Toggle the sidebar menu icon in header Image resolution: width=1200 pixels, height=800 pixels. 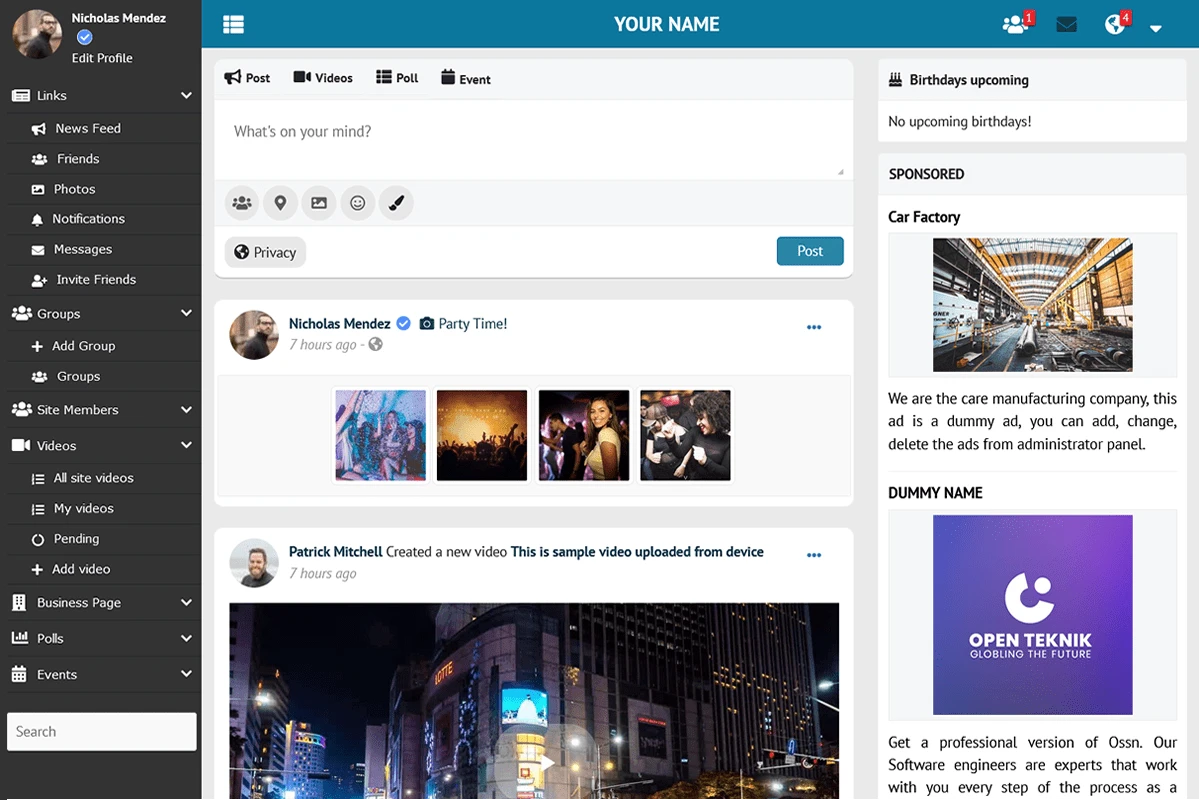233,24
